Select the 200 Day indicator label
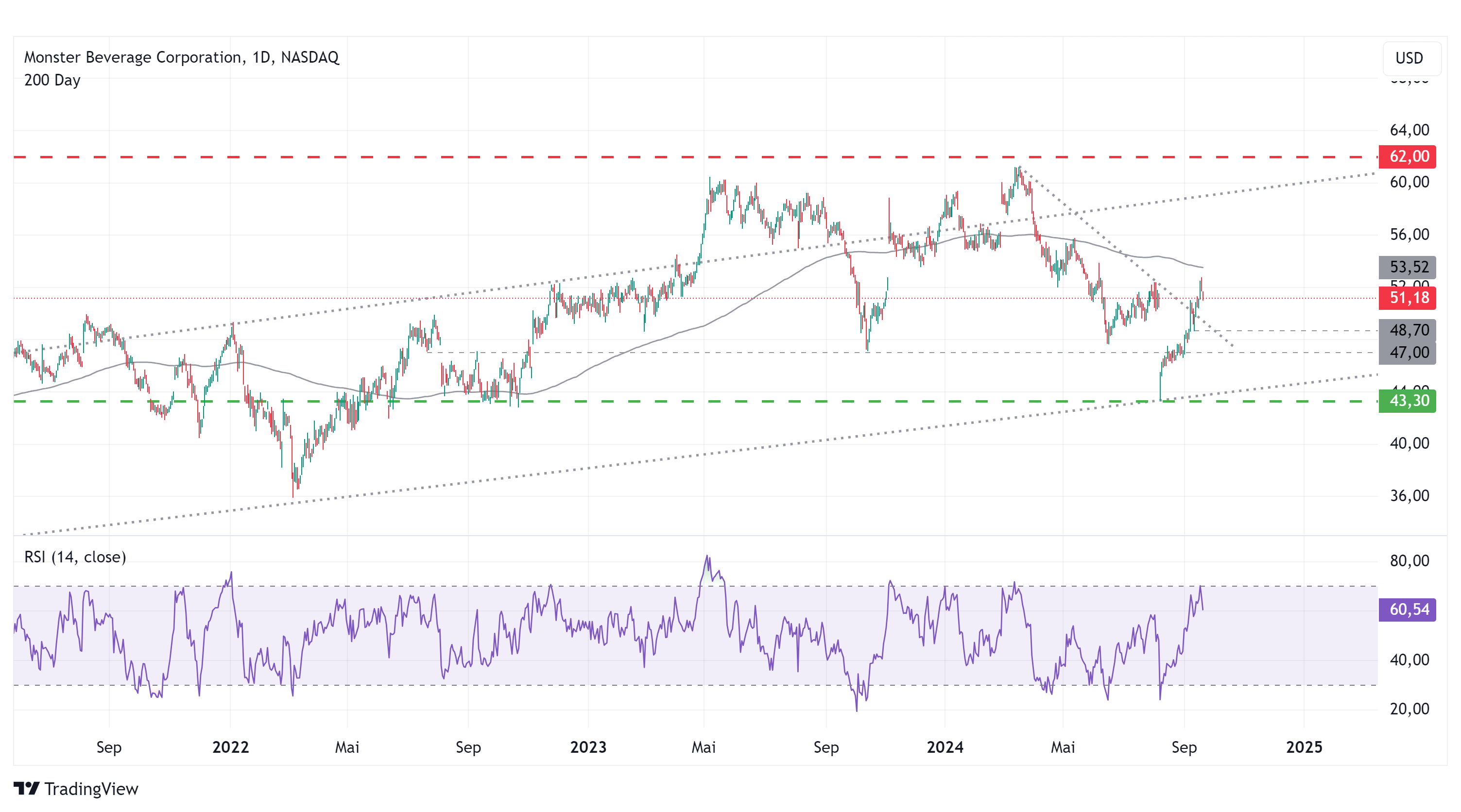This screenshot has height=812, width=1461. click(52, 80)
